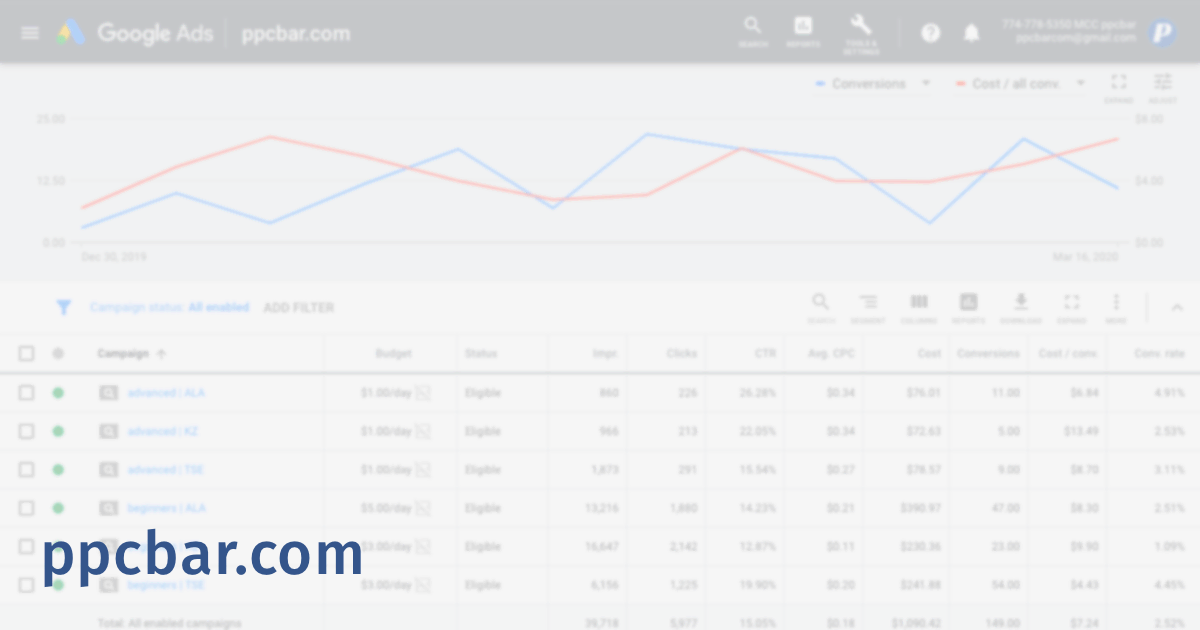Click the Status column header

pos(481,353)
